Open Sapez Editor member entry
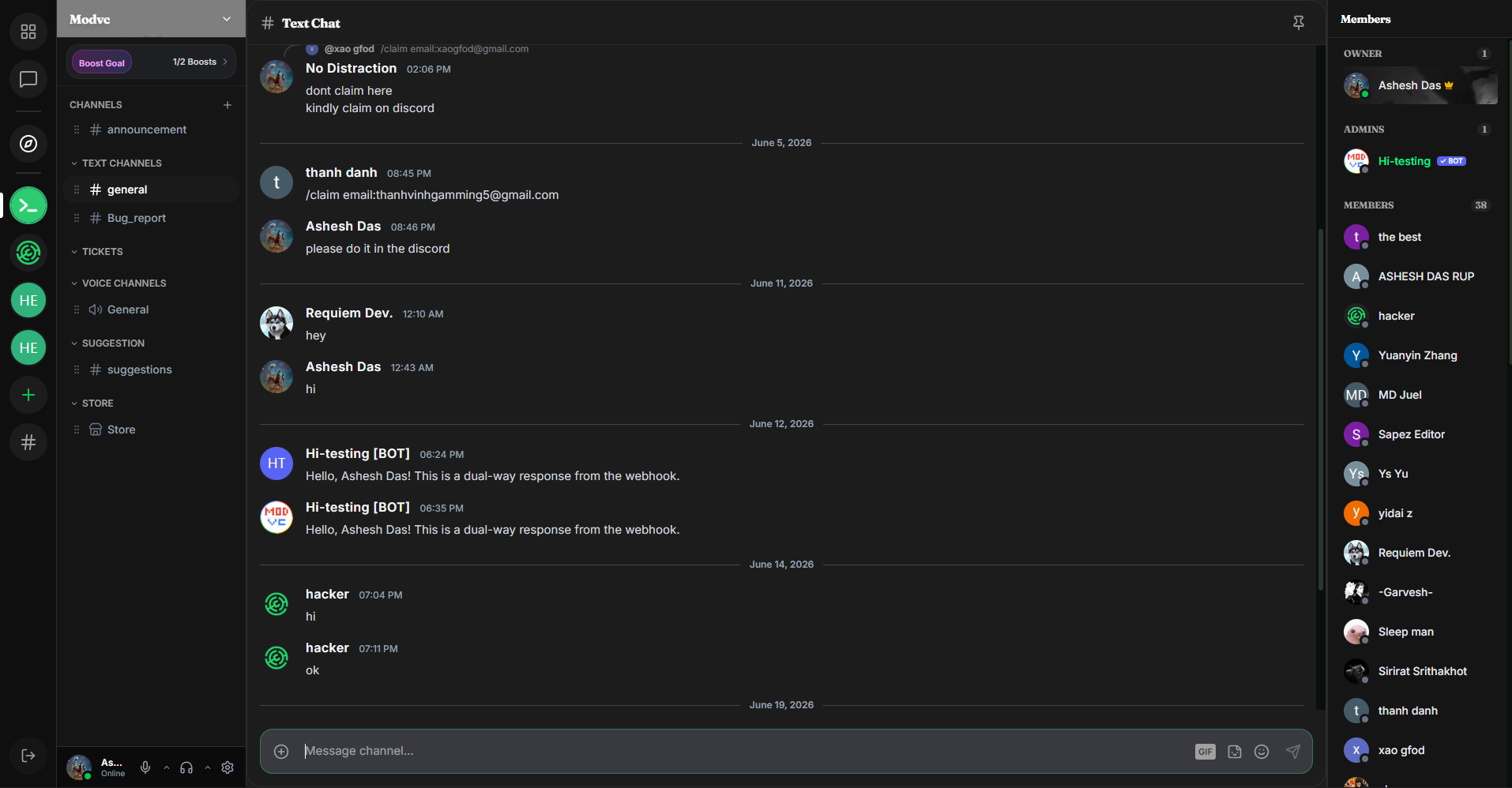This screenshot has height=788, width=1512. 1420,434
